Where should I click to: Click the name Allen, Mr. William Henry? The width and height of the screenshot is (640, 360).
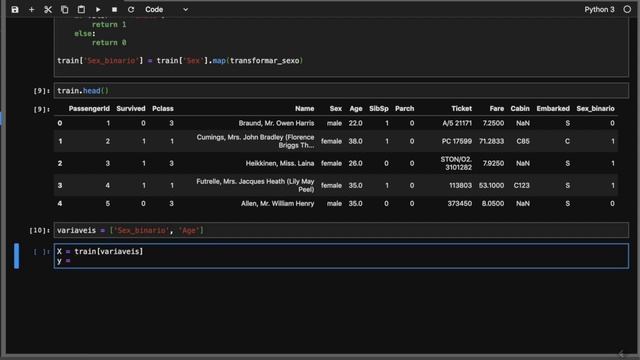pos(278,203)
